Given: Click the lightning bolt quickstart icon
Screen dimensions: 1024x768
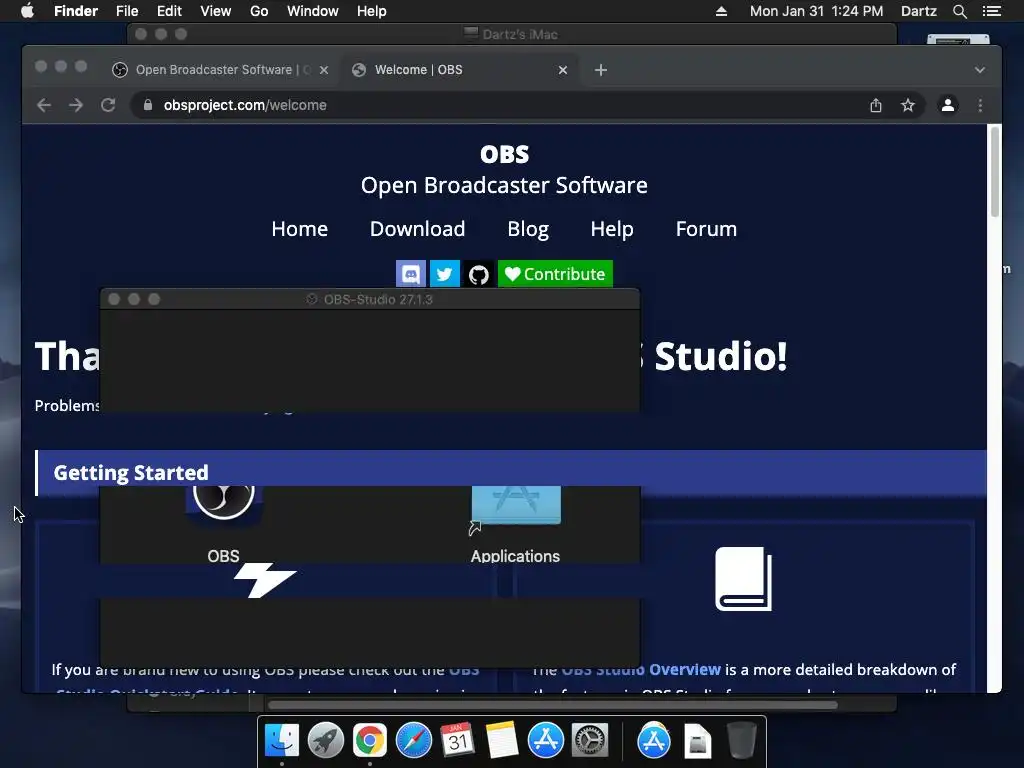Looking at the screenshot, I should (x=264, y=580).
